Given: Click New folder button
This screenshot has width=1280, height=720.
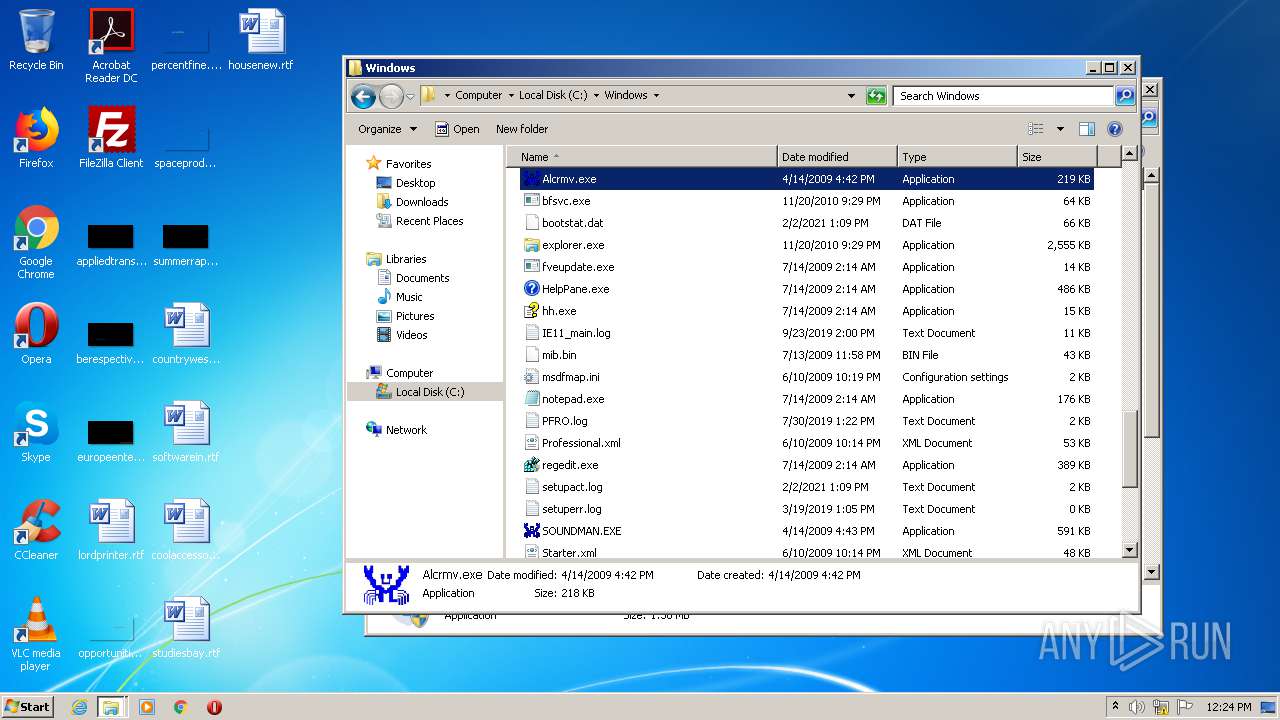Looking at the screenshot, I should [x=522, y=129].
